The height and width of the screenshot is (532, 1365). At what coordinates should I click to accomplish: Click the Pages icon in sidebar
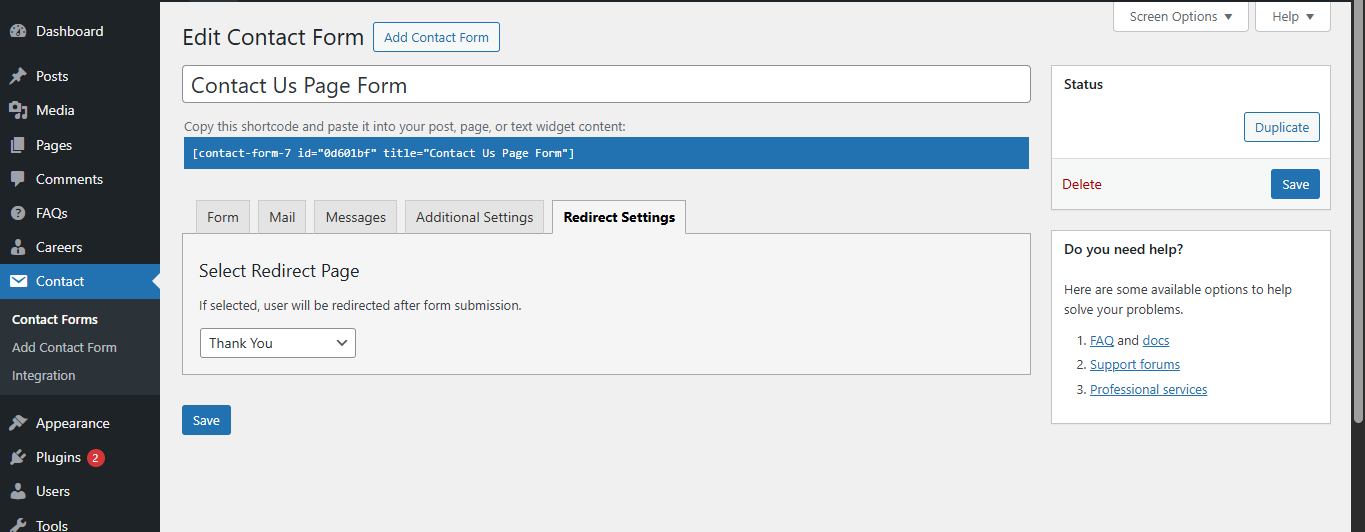click(x=18, y=145)
